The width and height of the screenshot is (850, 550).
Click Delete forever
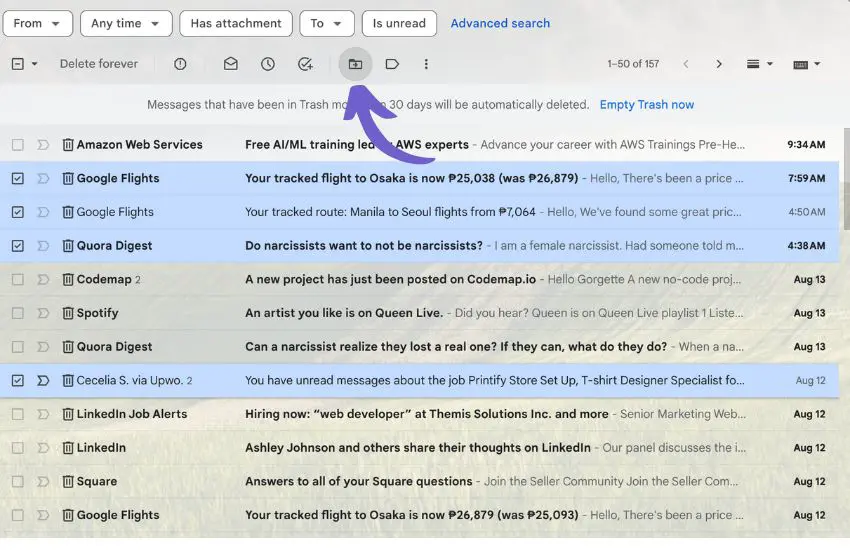(x=99, y=64)
